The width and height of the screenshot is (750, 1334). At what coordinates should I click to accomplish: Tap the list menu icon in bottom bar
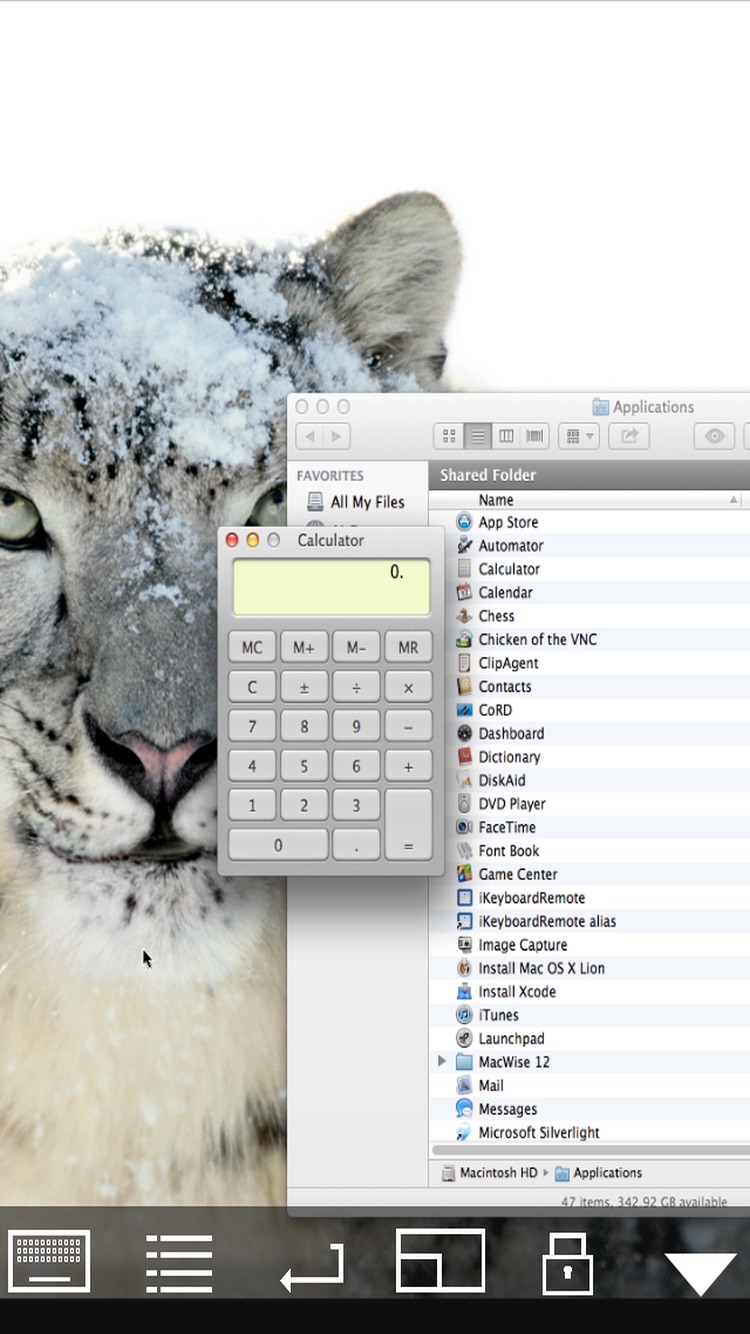(179, 1263)
